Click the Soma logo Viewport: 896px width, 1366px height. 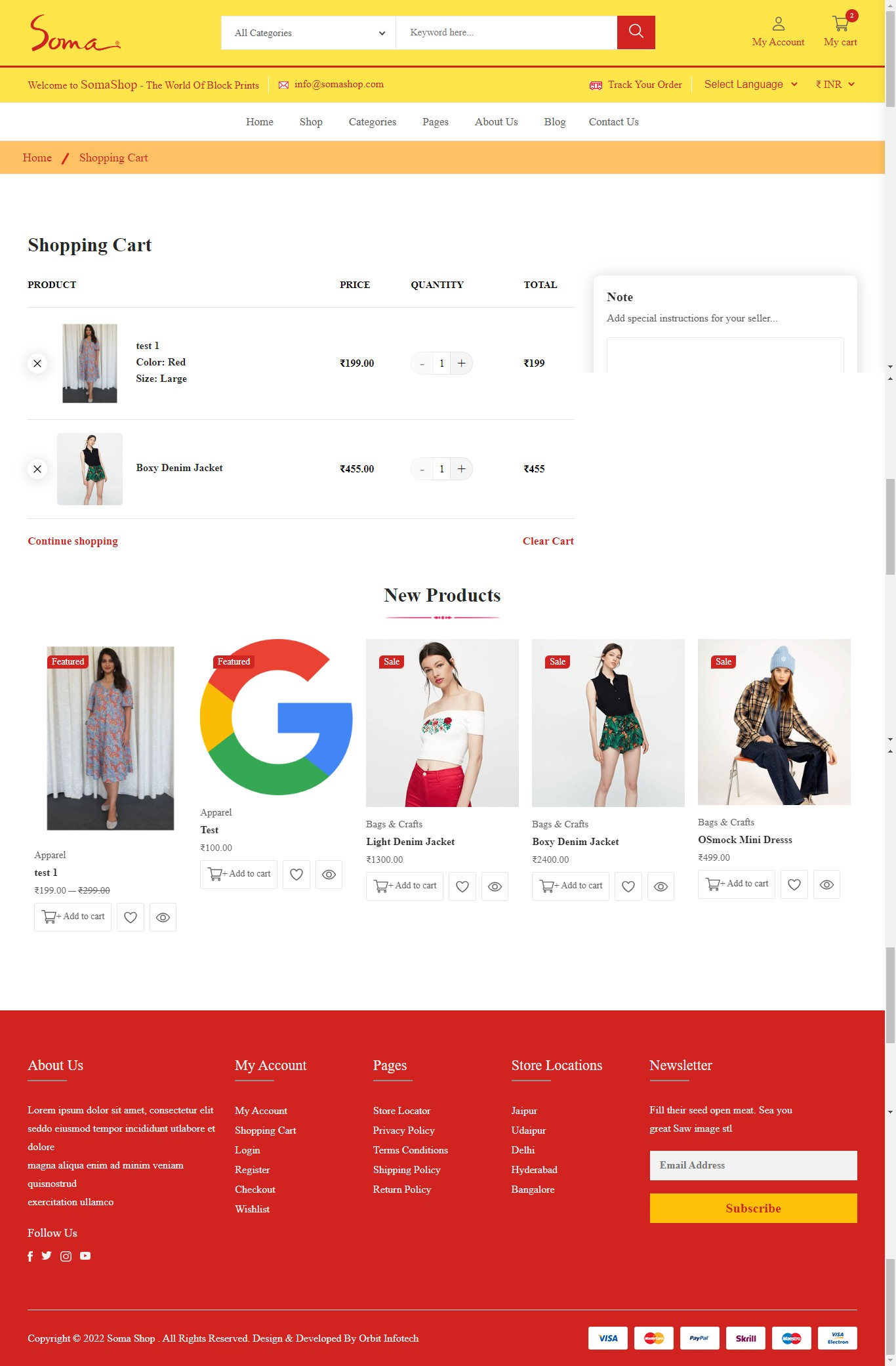coord(75,33)
